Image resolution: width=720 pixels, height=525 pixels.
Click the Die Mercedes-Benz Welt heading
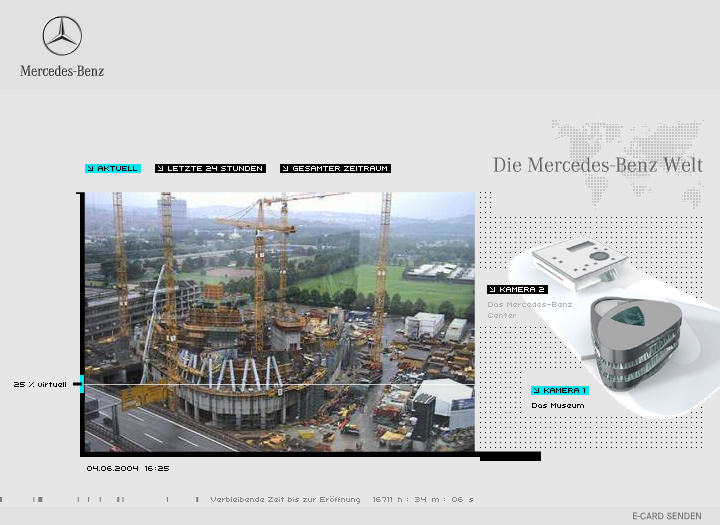(598, 165)
